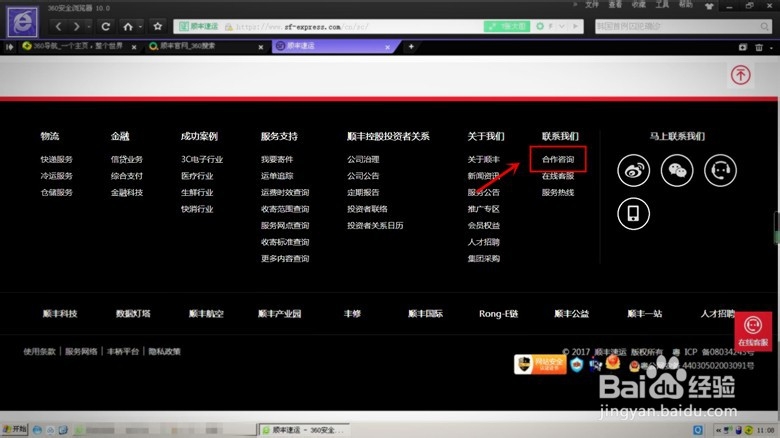Open the 快递服务 link

click(56, 159)
